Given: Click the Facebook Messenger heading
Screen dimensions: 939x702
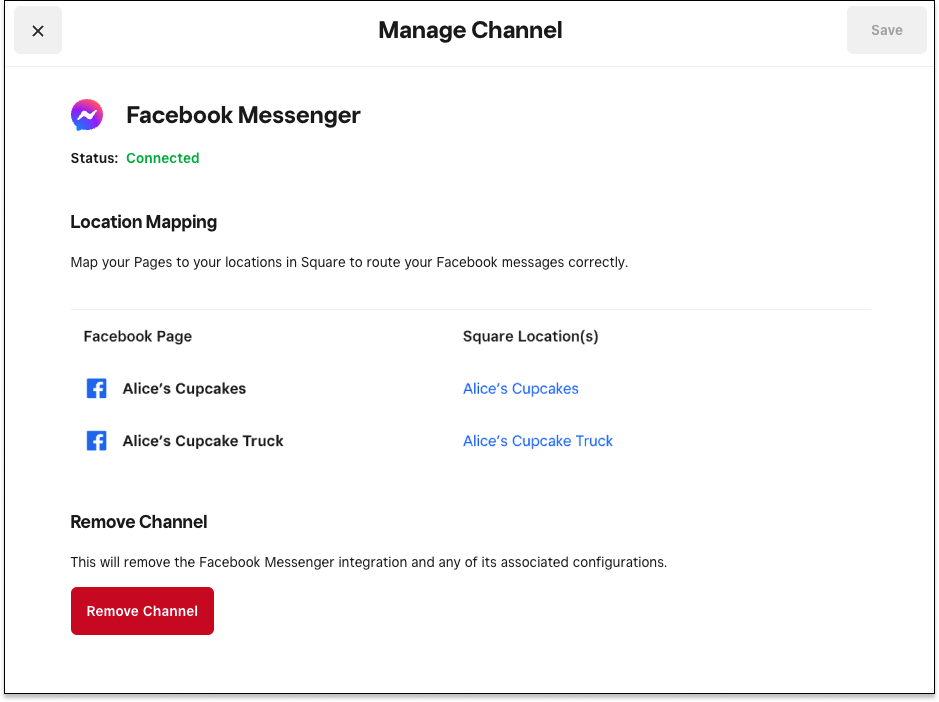Looking at the screenshot, I should 243,115.
